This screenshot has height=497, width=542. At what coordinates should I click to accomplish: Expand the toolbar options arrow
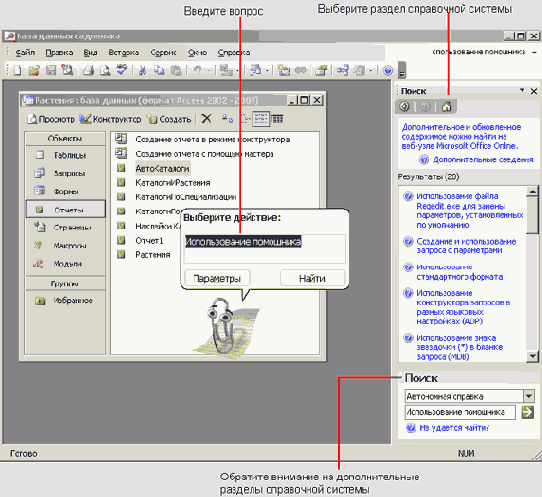pos(402,71)
